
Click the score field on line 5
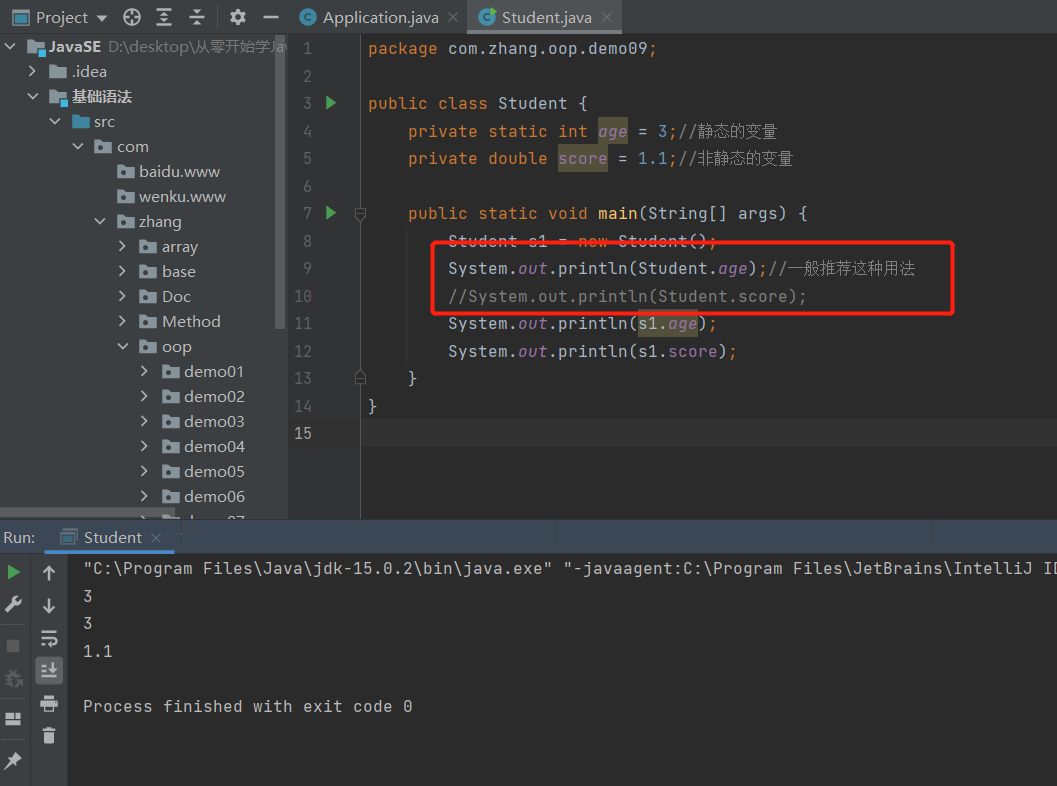click(583, 158)
